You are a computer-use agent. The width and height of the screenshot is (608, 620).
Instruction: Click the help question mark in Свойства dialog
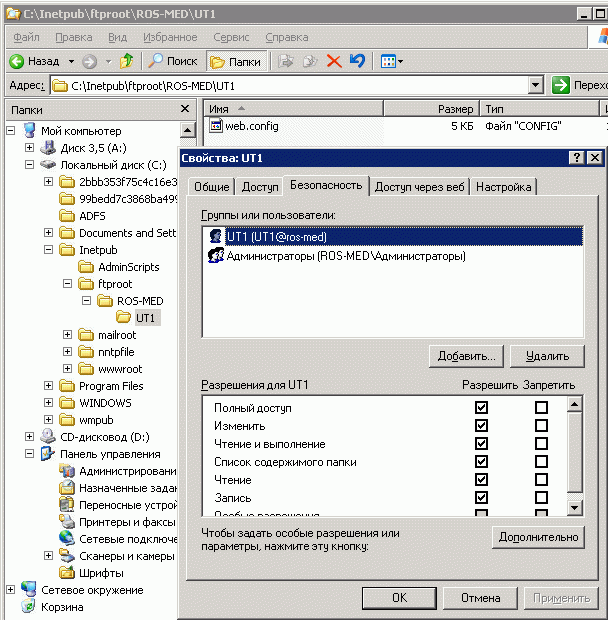pyautogui.click(x=577, y=158)
